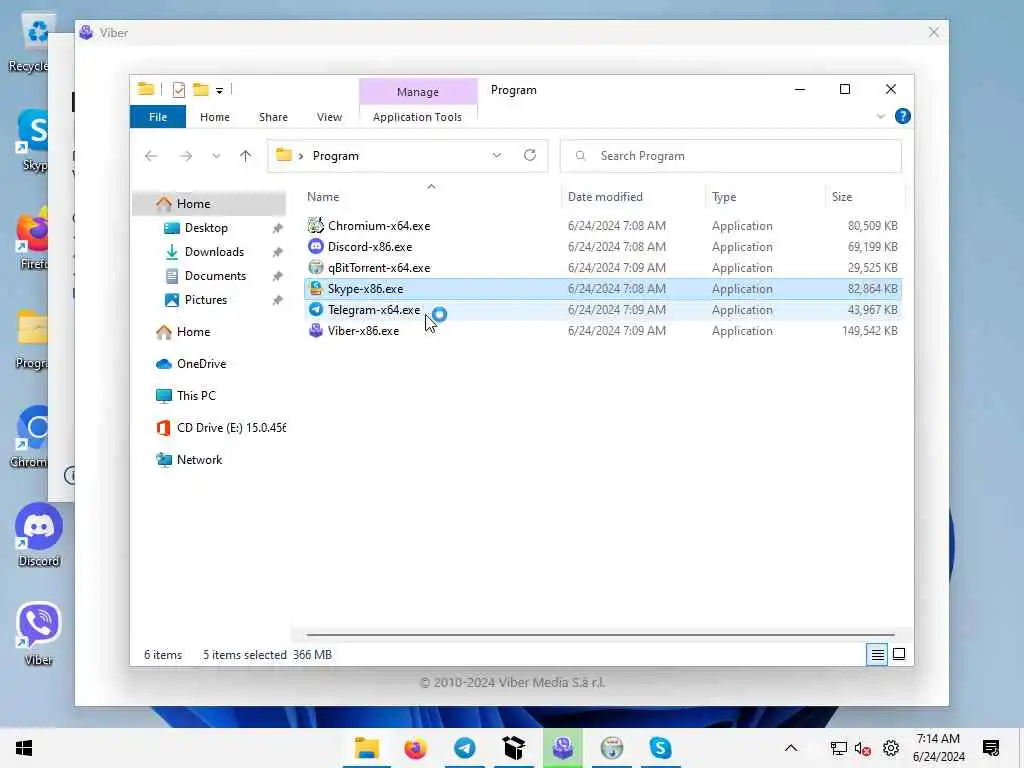Screen dimensions: 1024x768
Task: Click muted volume tray icon
Action: [862, 748]
